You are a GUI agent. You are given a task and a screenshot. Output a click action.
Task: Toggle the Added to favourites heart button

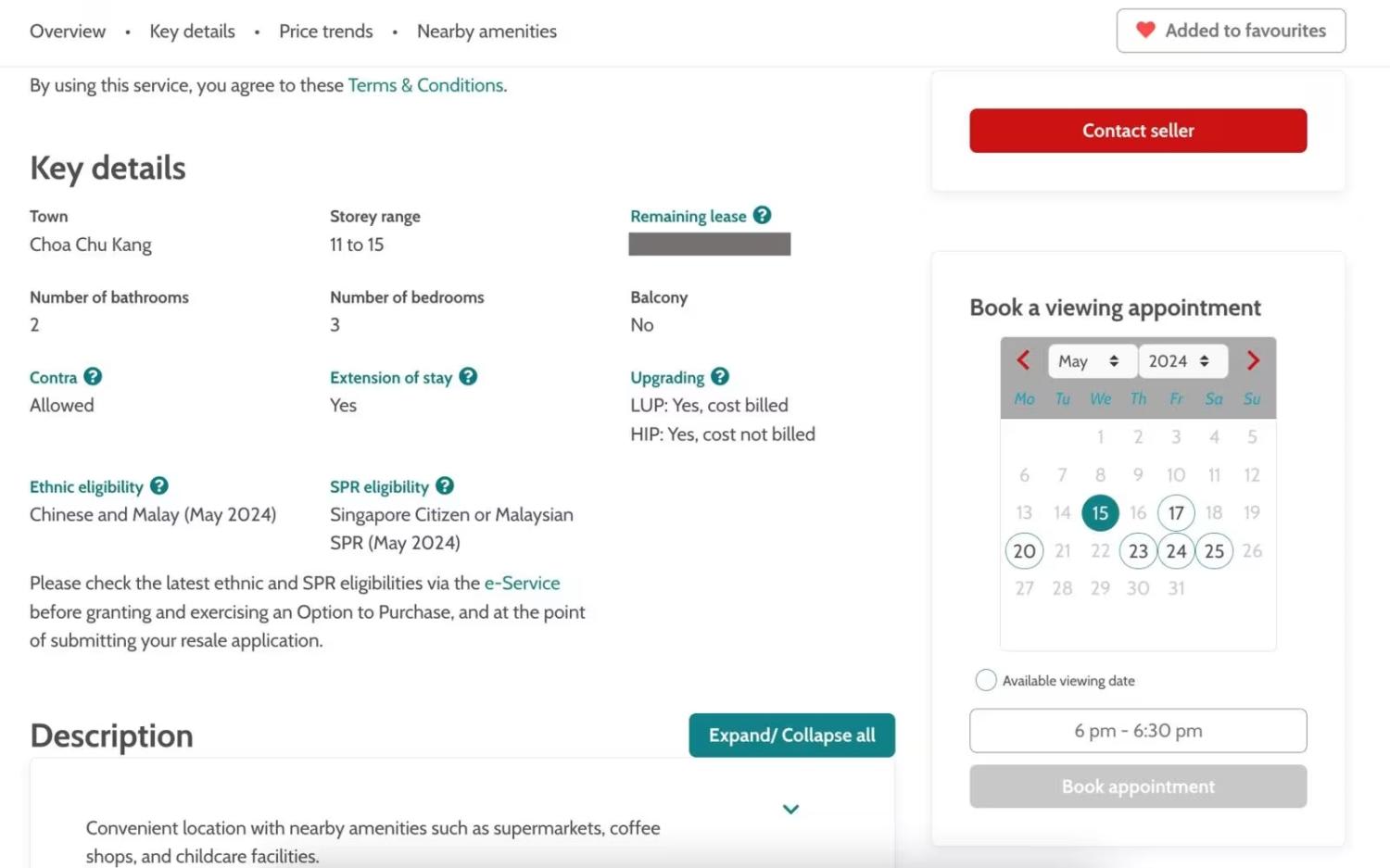(x=1231, y=31)
